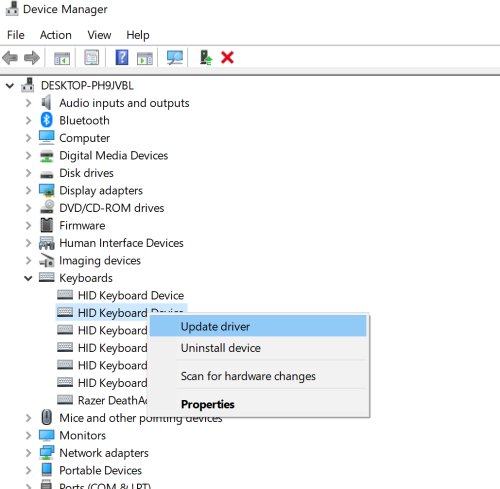500x489 pixels.
Task: Collapse the DESKTOP-PH9JVBL root node
Action: [10, 86]
